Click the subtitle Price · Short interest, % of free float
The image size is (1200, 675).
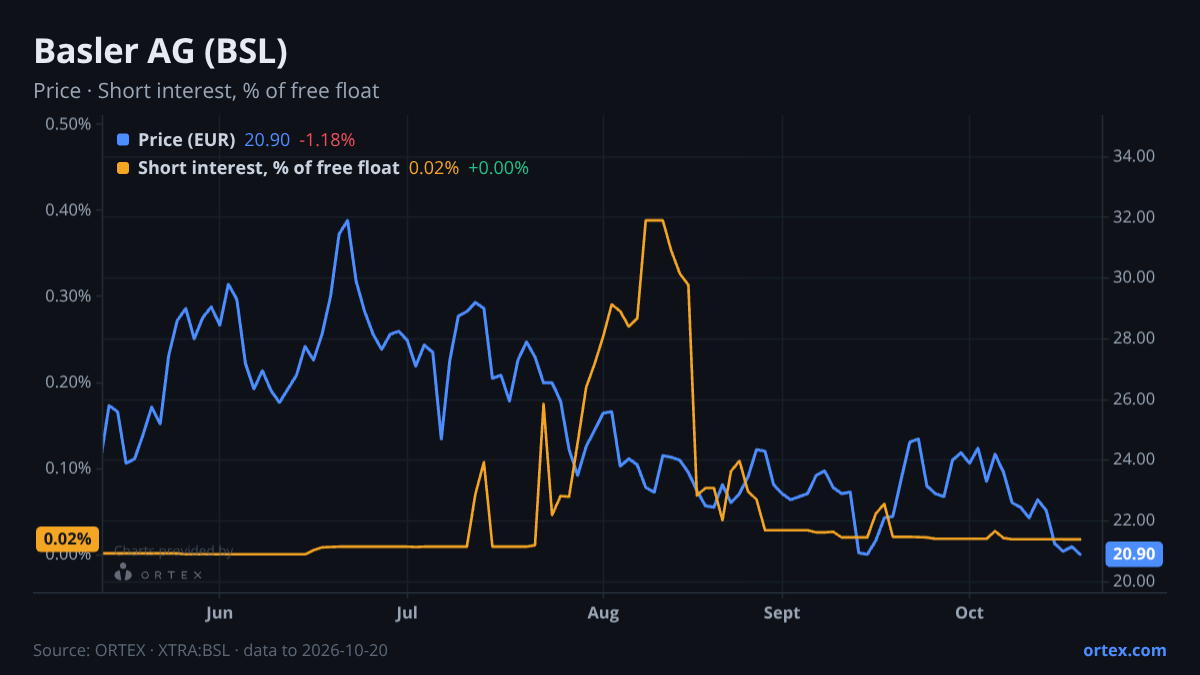click(206, 91)
